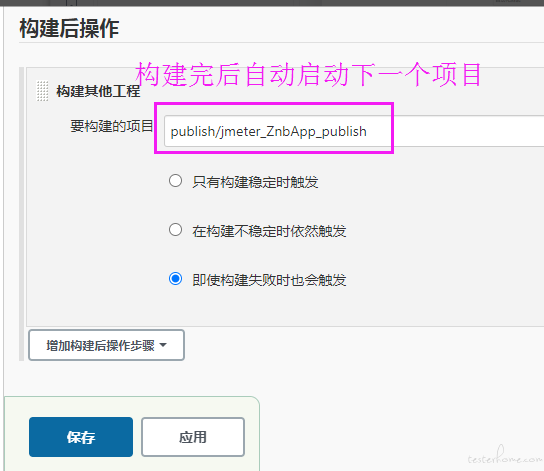Focus the 要构建的项目 input field

pyautogui.click(x=354, y=131)
